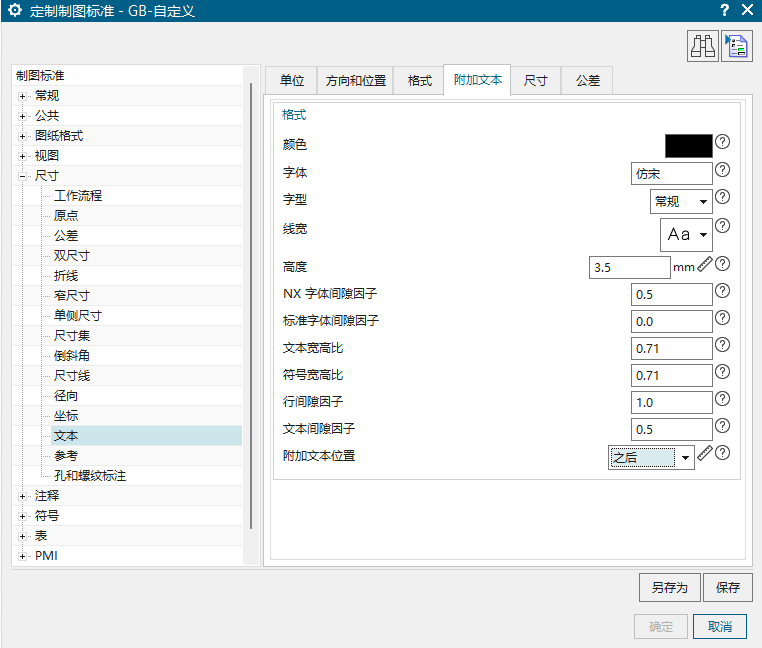Image resolution: width=762 pixels, height=648 pixels.
Task: Show help for 文本间隙因子
Action: (x=723, y=426)
